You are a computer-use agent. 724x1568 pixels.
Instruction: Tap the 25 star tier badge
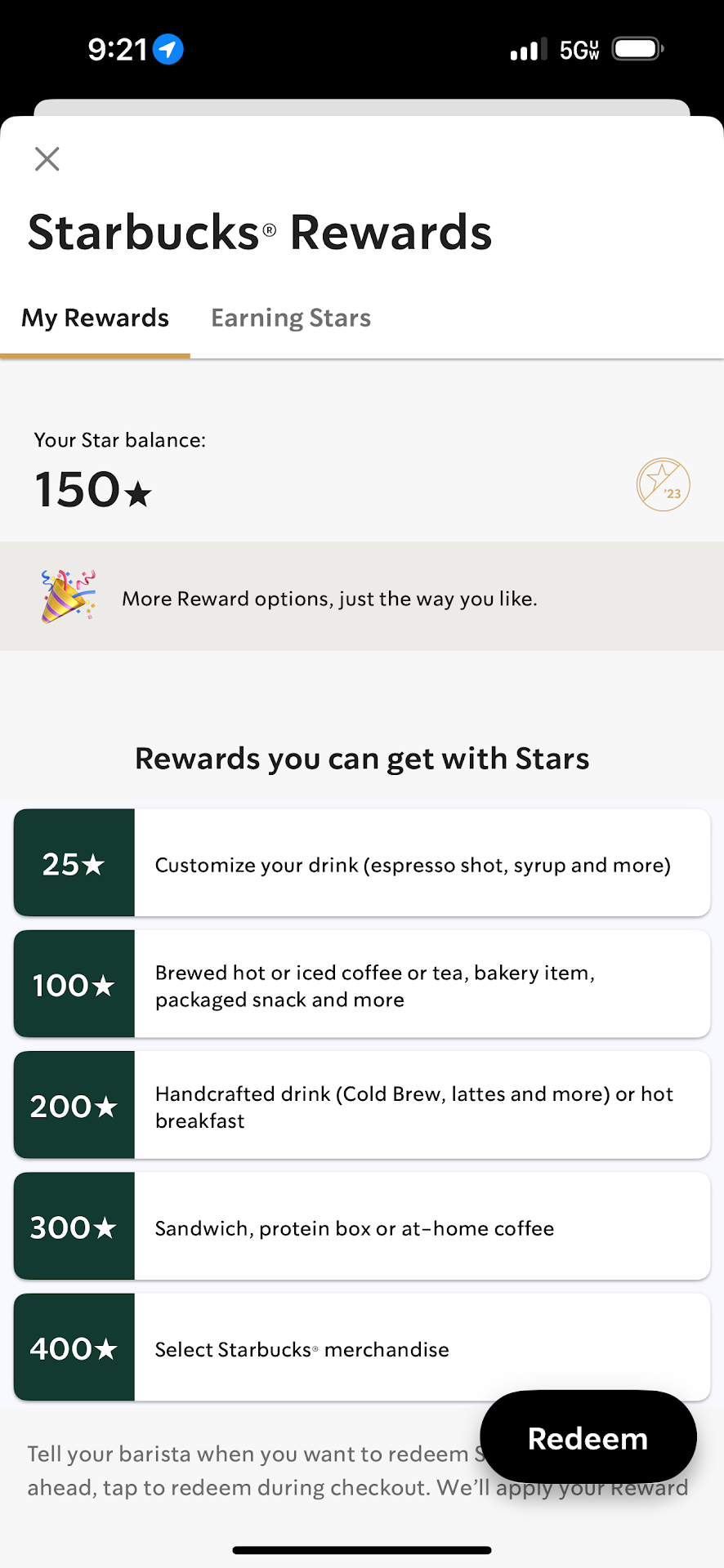pos(74,863)
